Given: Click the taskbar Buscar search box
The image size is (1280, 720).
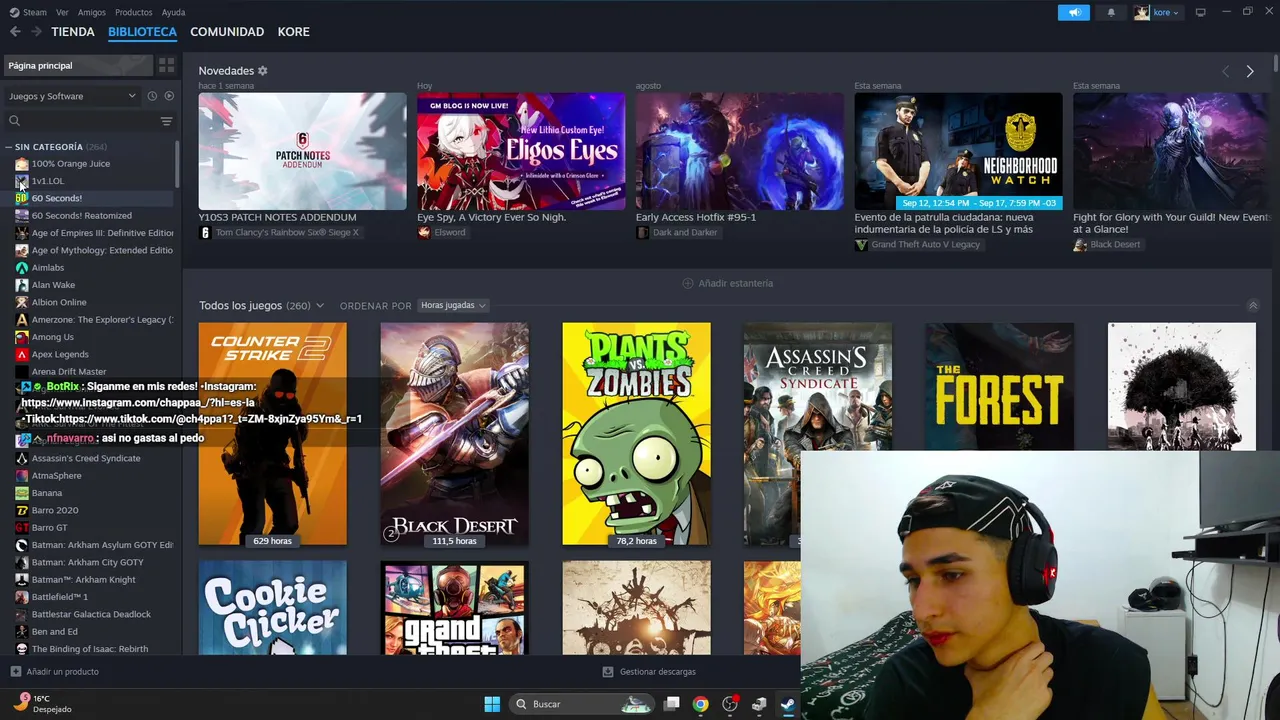Looking at the screenshot, I should pos(582,704).
